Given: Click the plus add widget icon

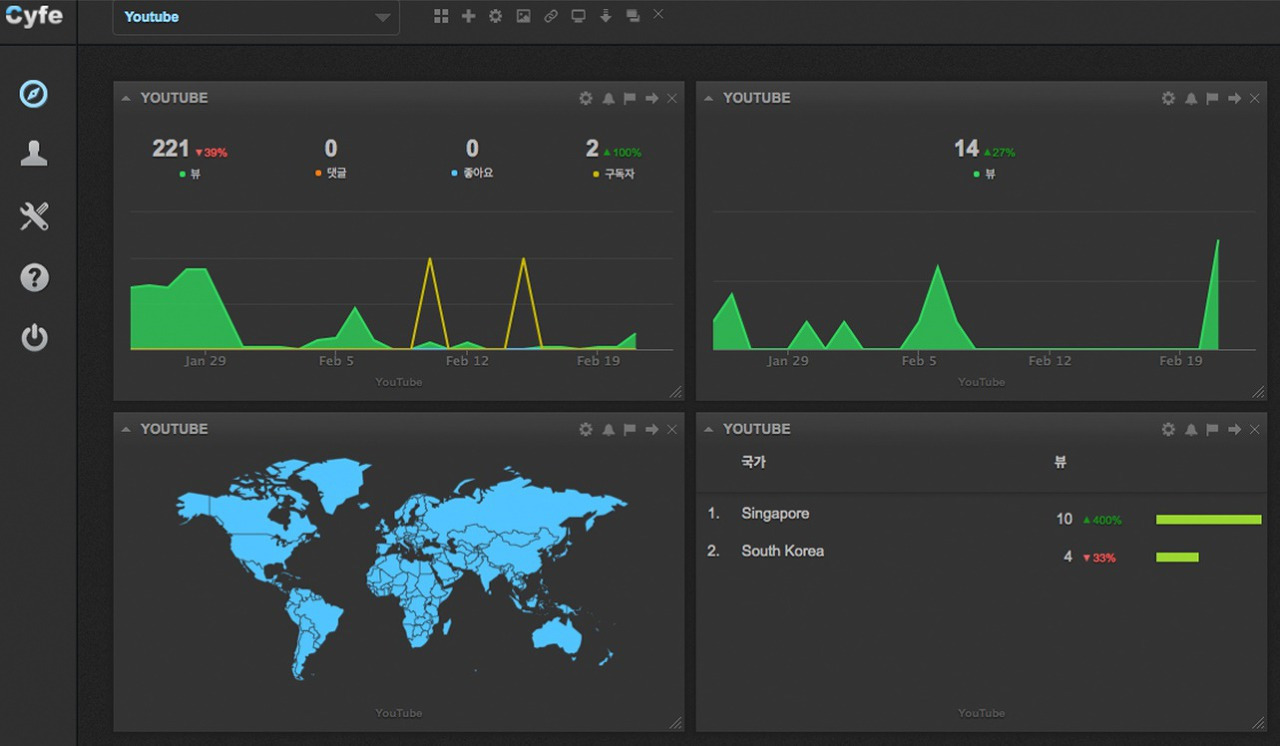Looking at the screenshot, I should [468, 16].
